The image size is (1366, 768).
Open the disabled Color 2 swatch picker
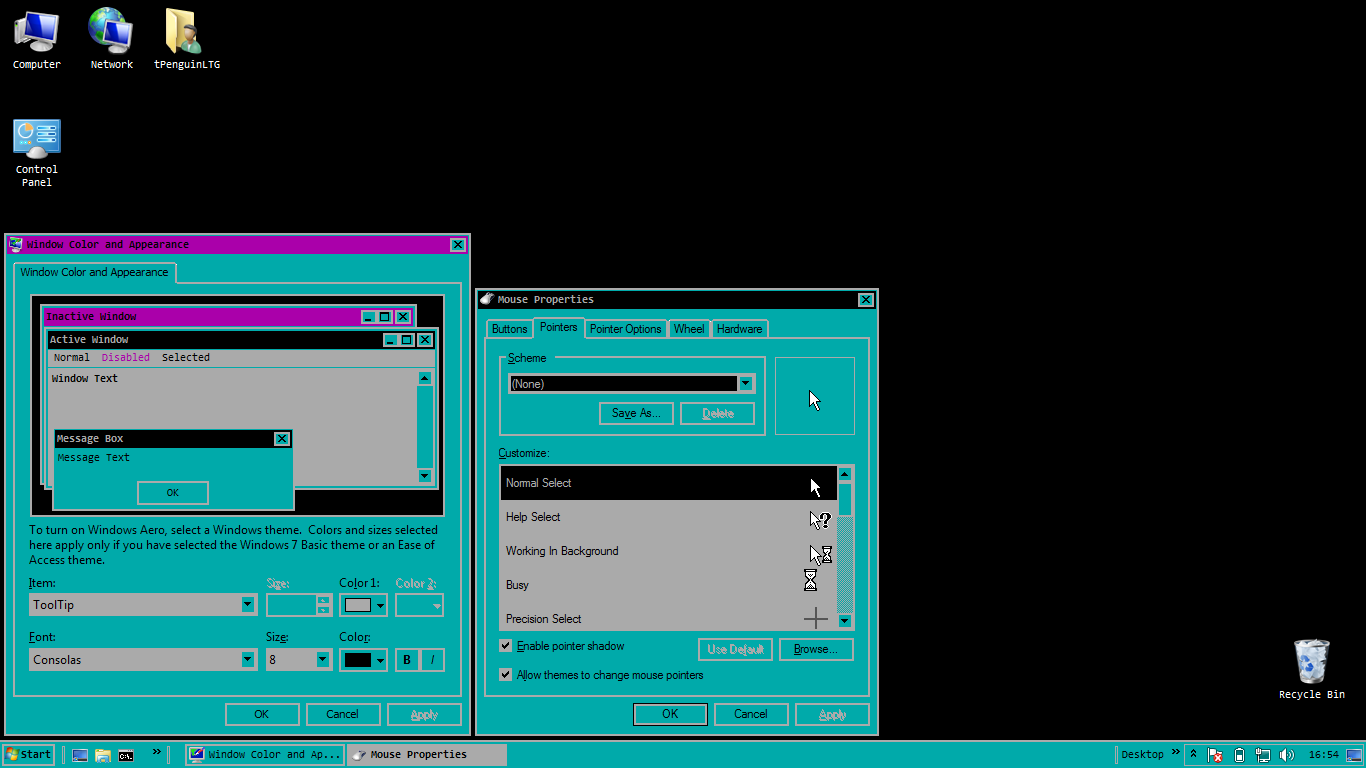click(x=419, y=605)
